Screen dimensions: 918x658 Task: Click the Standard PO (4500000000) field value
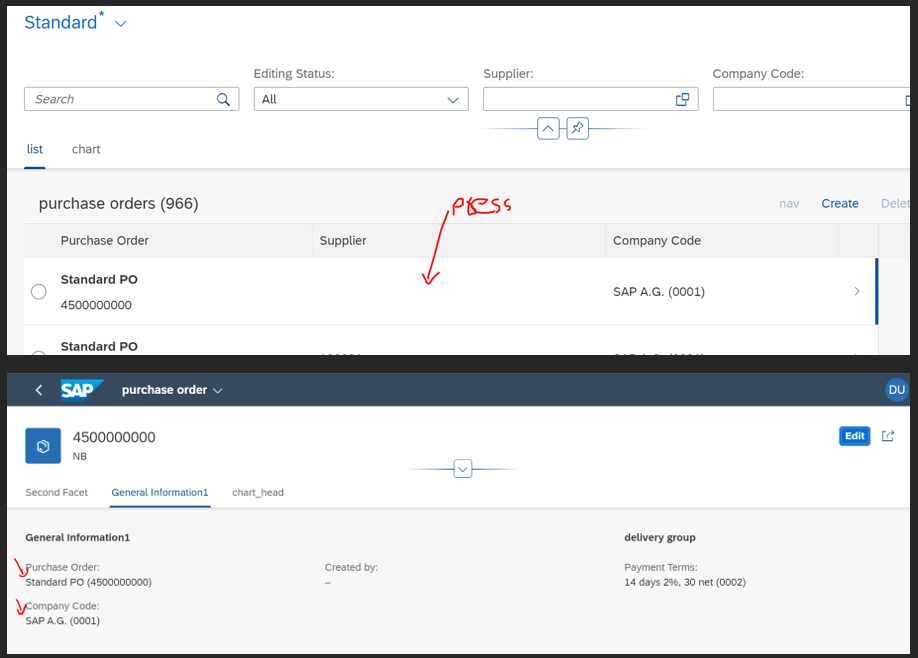88,582
